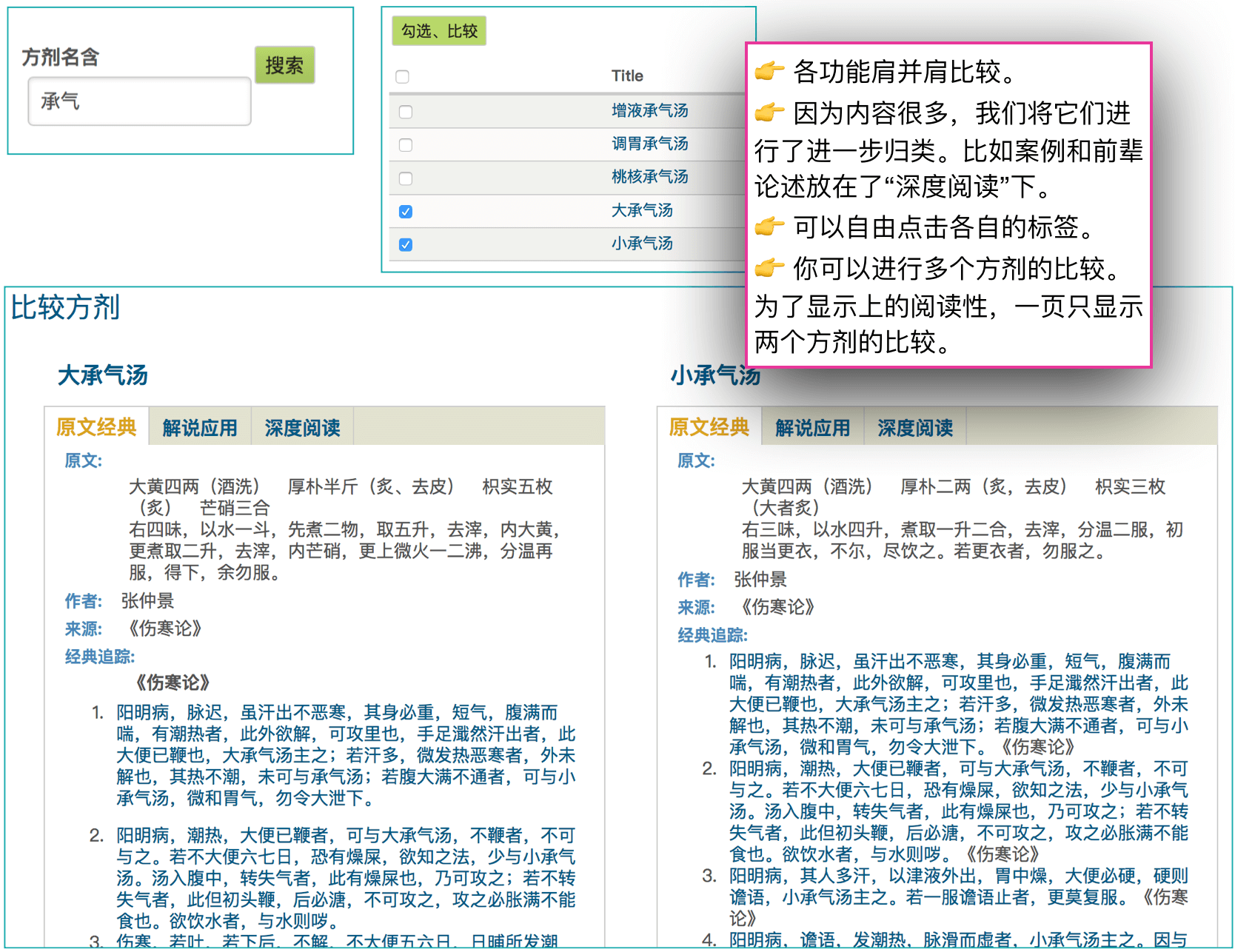Toggle the select-all checkbox beside Title
Screen dimensions: 1235x952
[x=403, y=76]
